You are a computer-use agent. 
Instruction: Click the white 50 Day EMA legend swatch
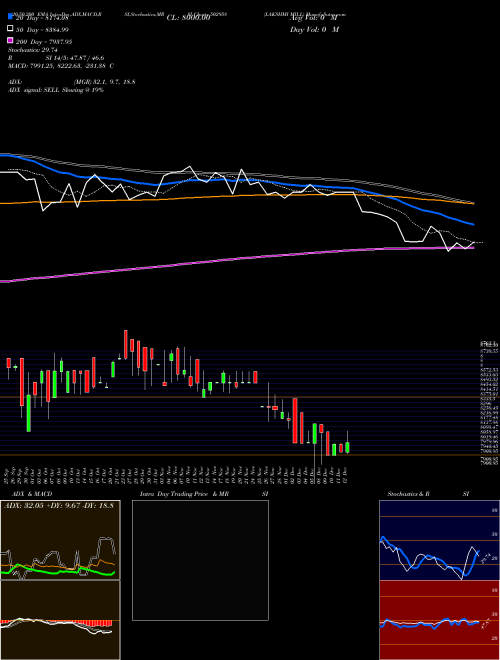11,29
